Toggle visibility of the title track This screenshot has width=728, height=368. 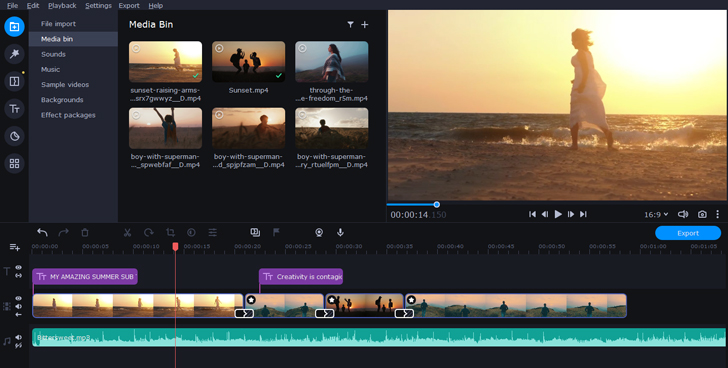[x=19, y=268]
